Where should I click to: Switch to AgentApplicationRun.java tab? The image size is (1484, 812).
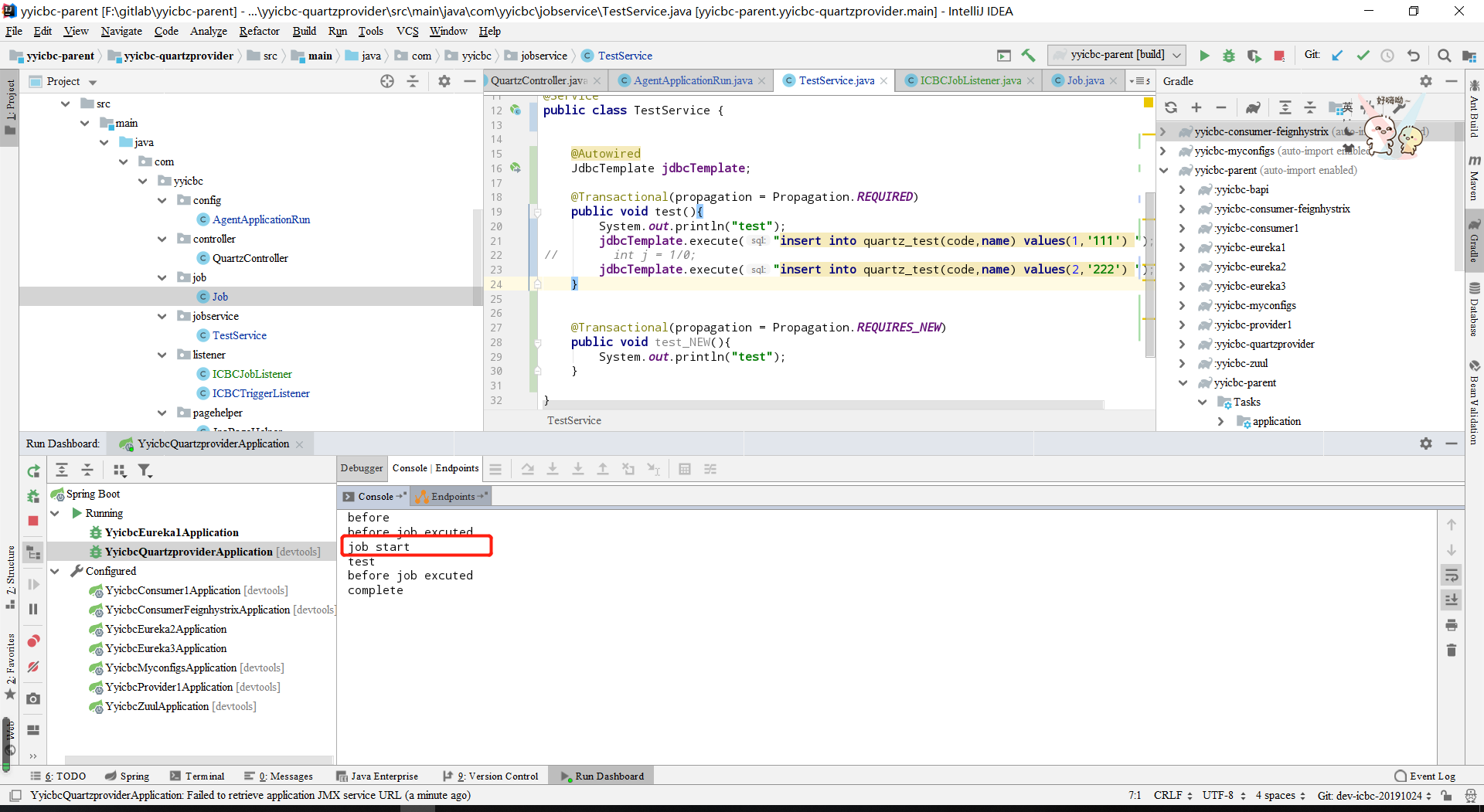[x=693, y=80]
